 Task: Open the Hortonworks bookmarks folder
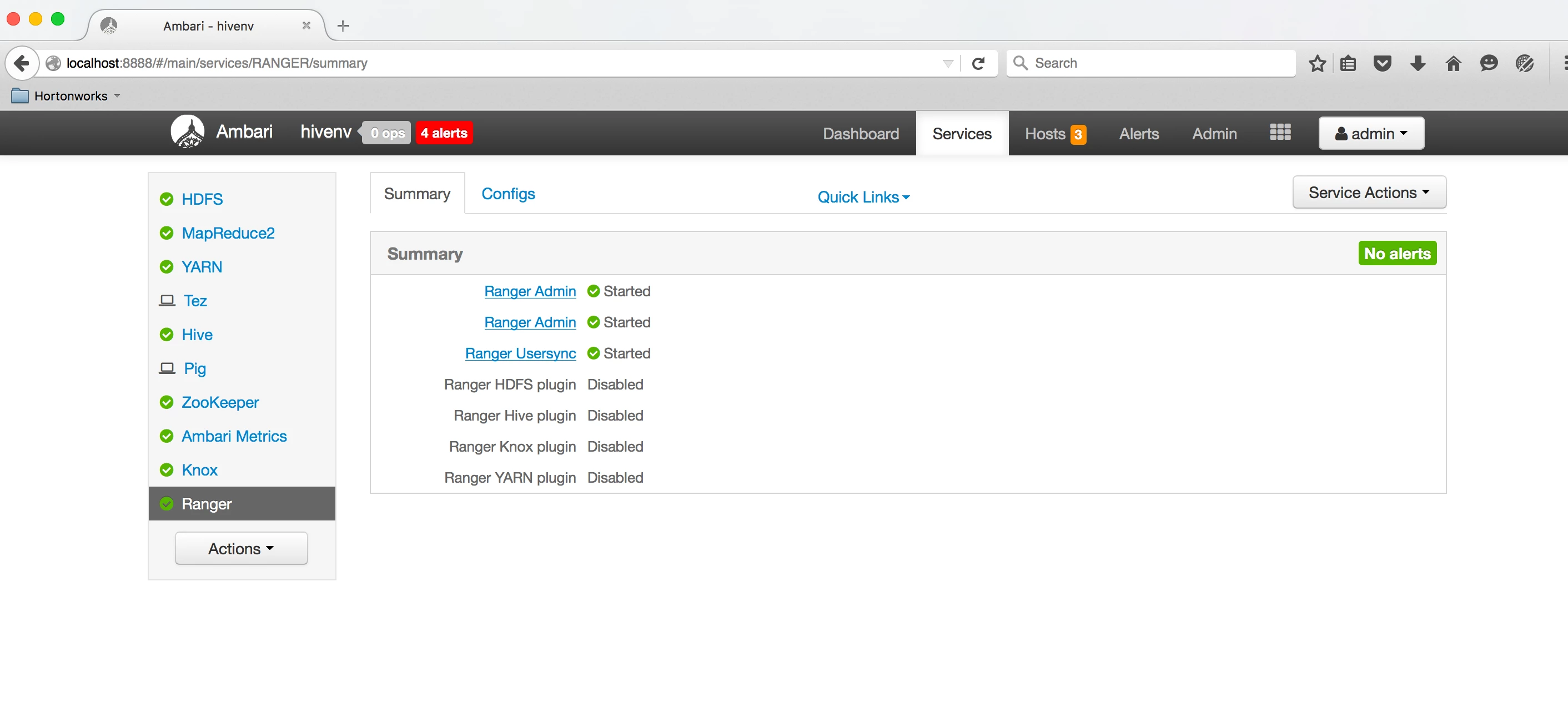click(66, 96)
